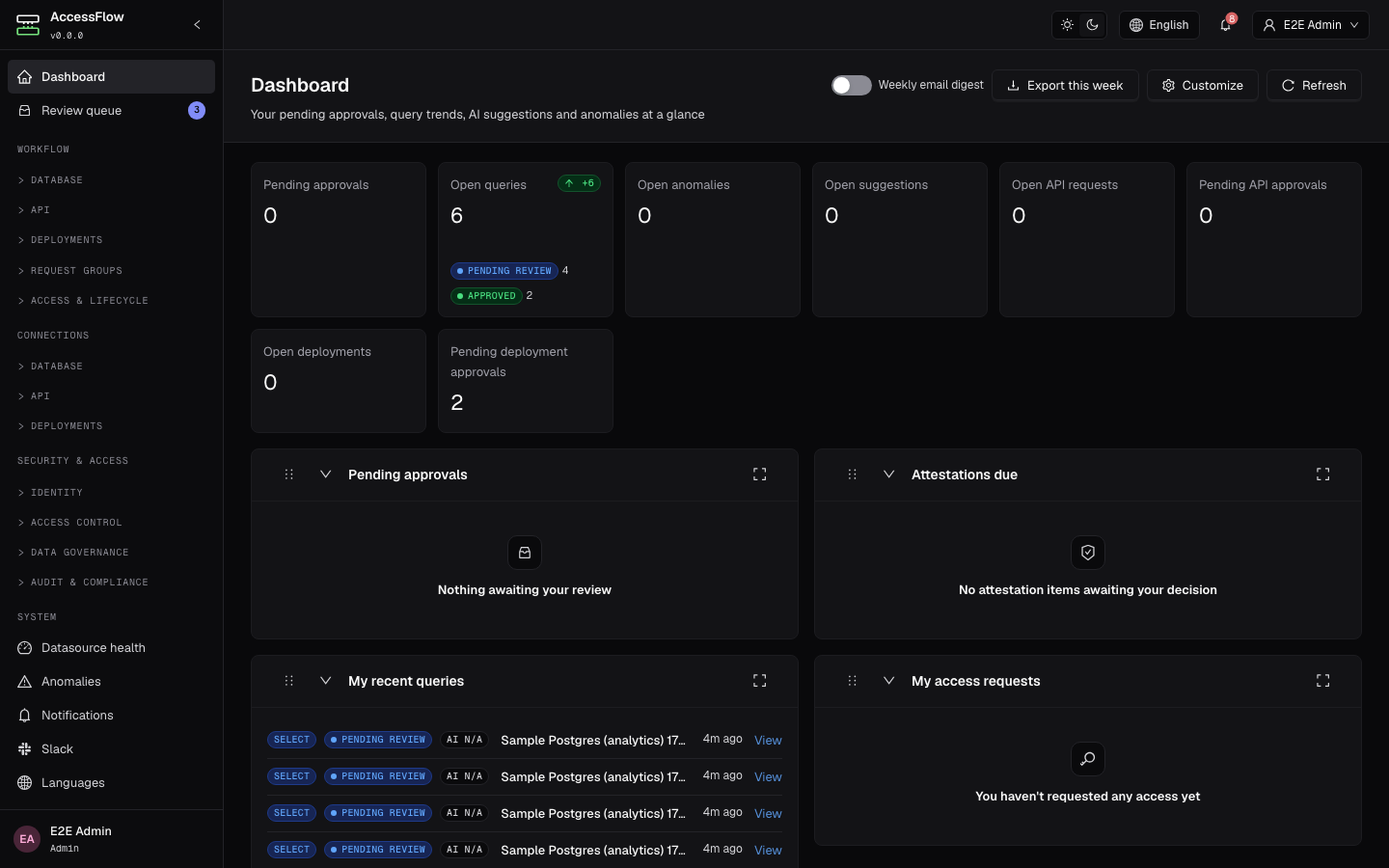
Task: Maximize the Attestations due widget
Action: coord(1323,475)
